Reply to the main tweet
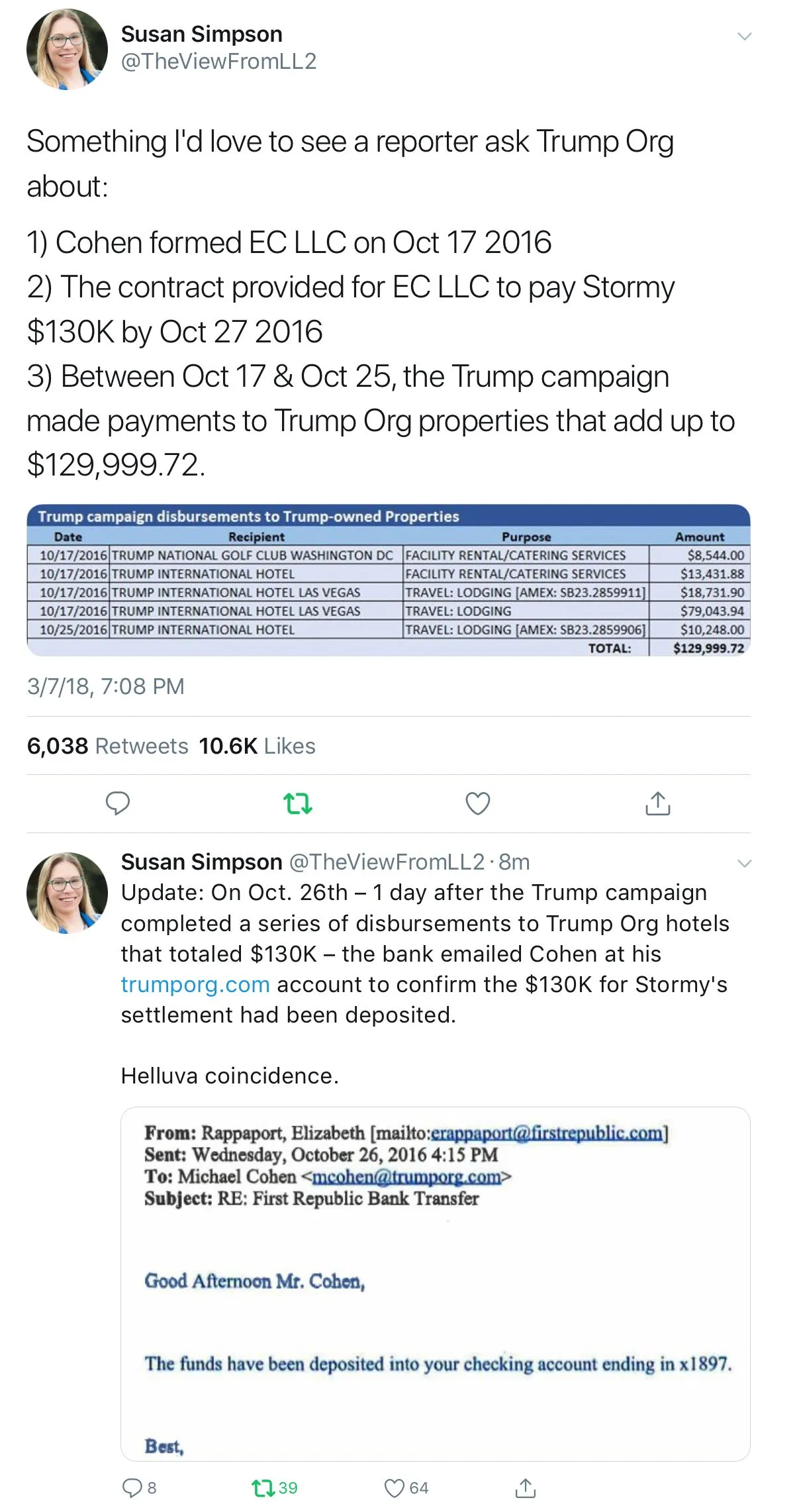Screen dimensions: 801x1512 point(118,803)
